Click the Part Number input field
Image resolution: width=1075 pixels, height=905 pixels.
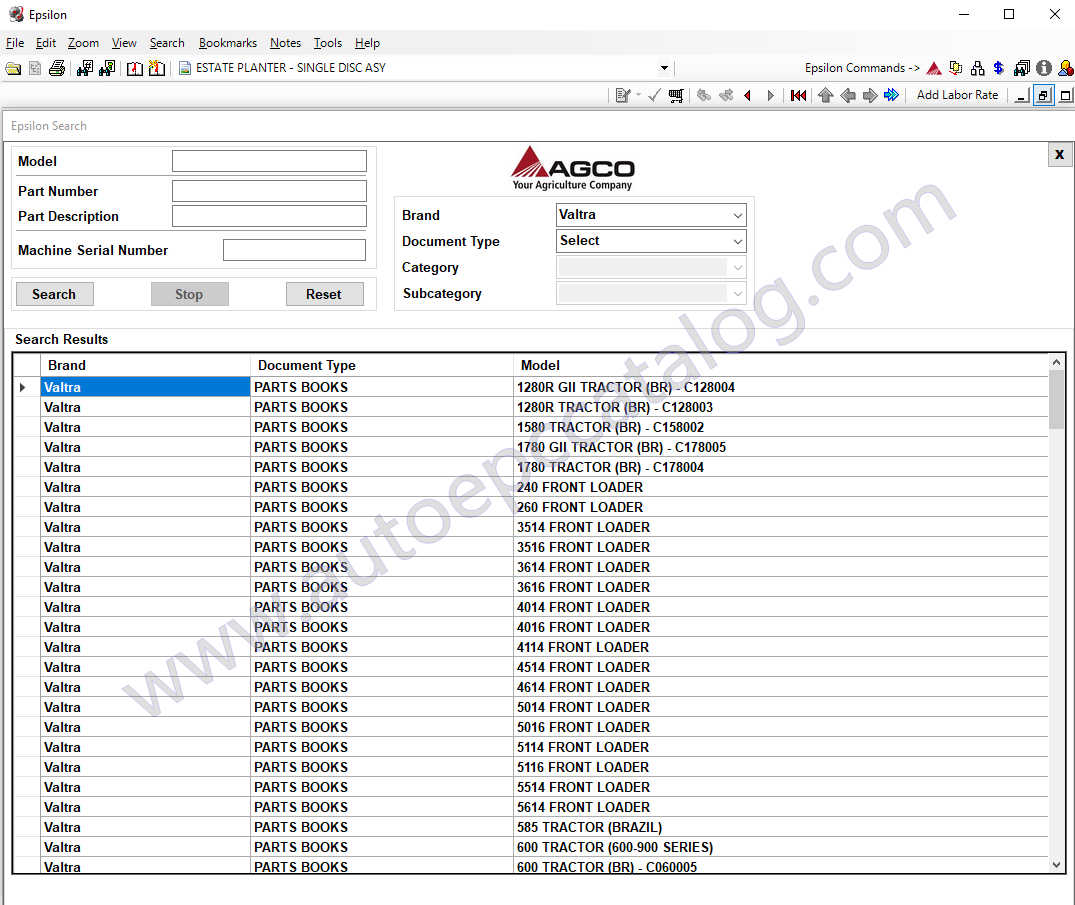coord(269,191)
